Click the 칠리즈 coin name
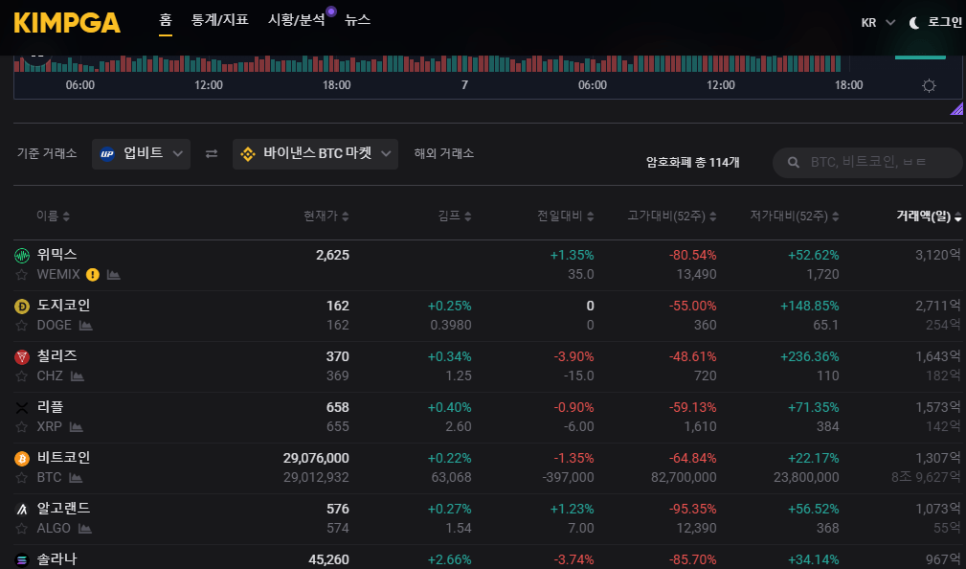This screenshot has height=569, width=966. click(x=57, y=356)
